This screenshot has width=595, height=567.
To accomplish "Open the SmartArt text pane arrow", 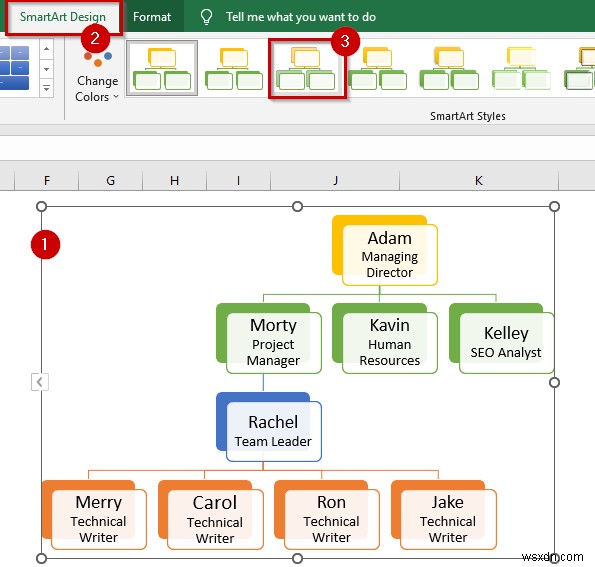I will coord(40,382).
